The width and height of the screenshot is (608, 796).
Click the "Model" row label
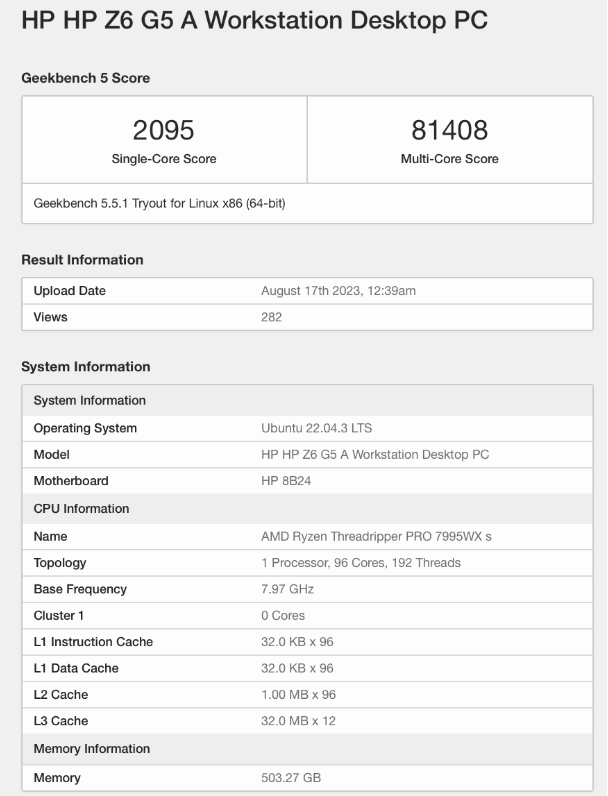click(x=51, y=455)
